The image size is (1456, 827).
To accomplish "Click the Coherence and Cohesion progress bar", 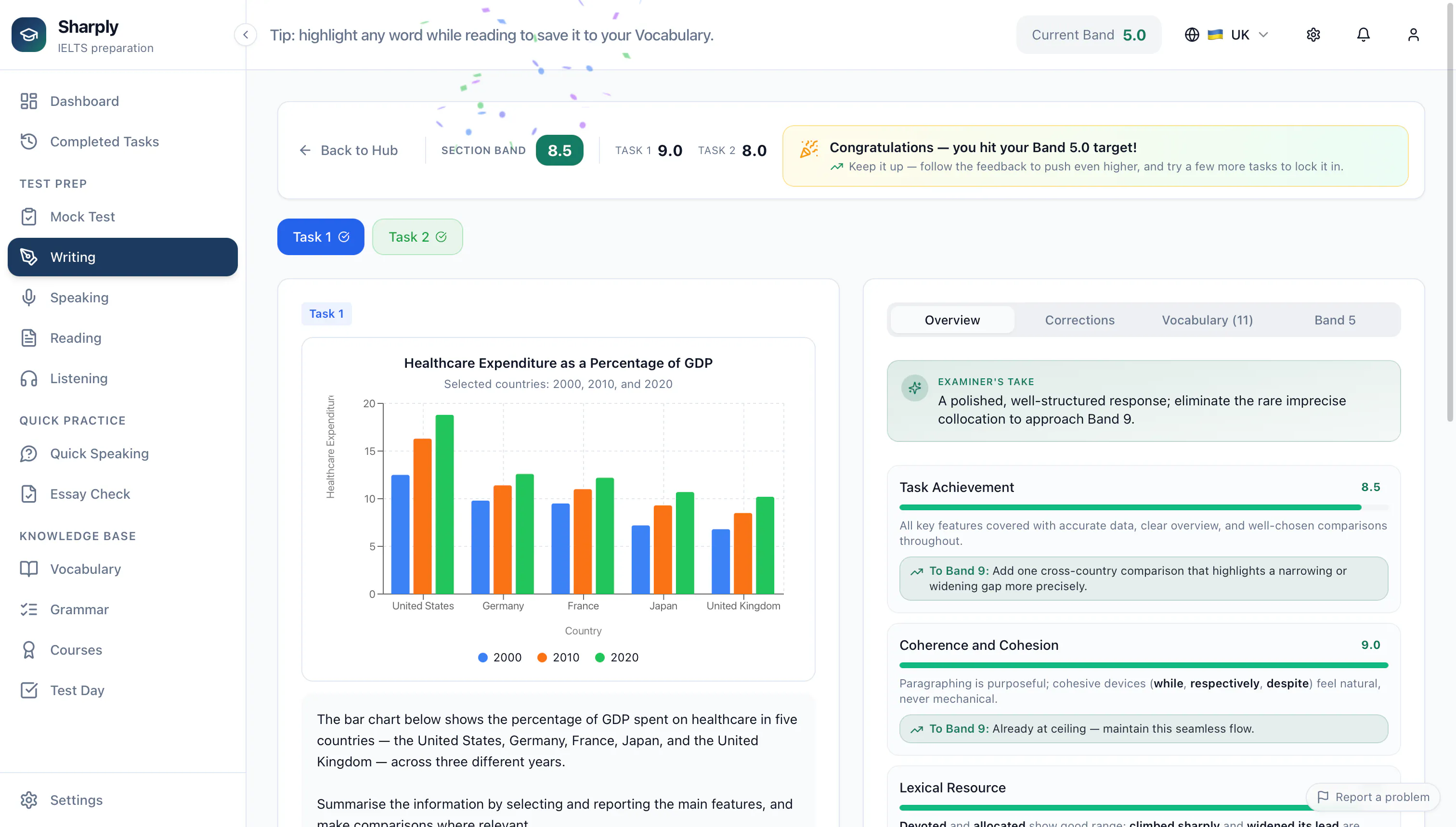I will [x=1144, y=665].
